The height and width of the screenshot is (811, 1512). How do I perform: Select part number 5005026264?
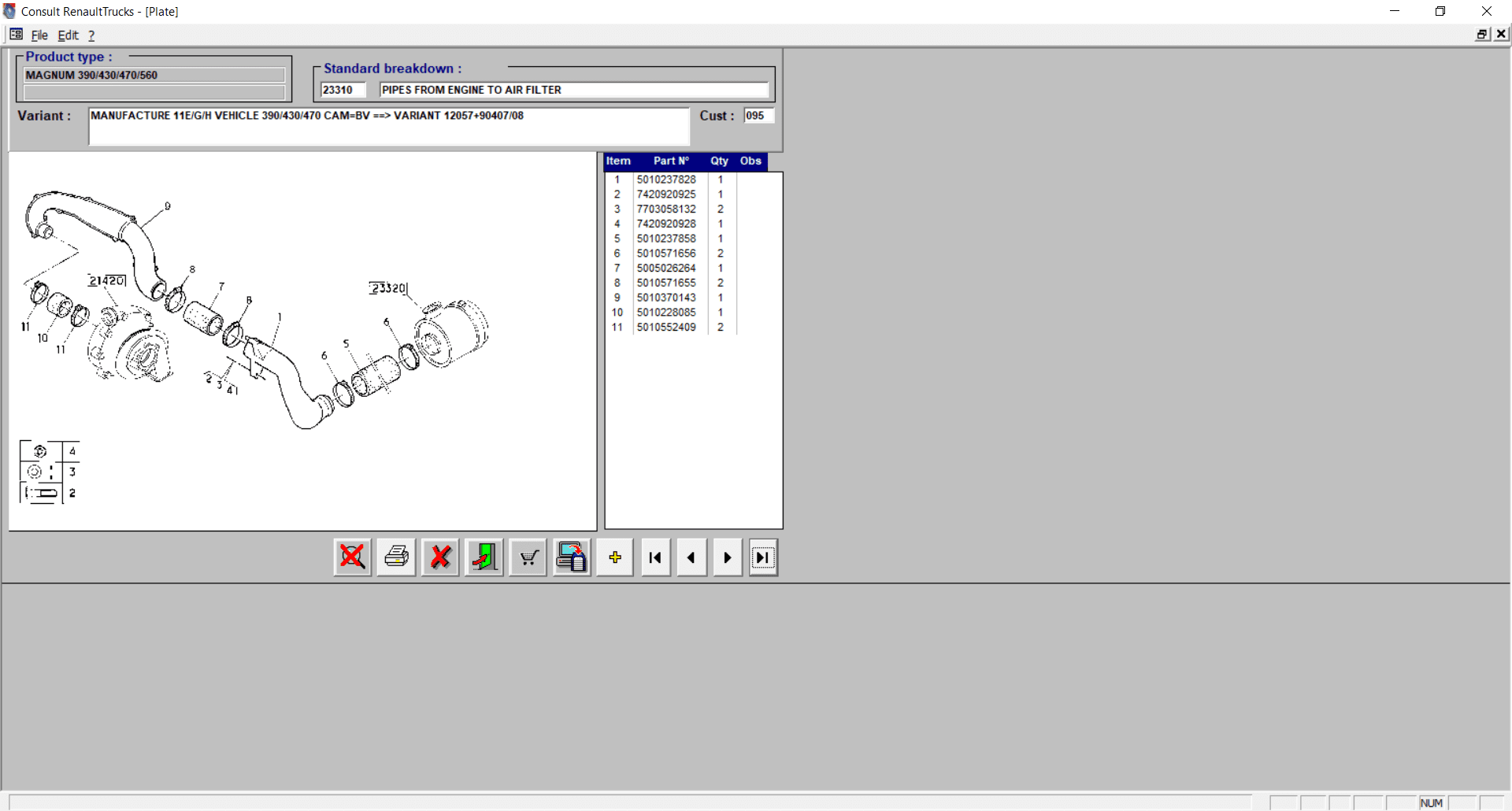(666, 268)
